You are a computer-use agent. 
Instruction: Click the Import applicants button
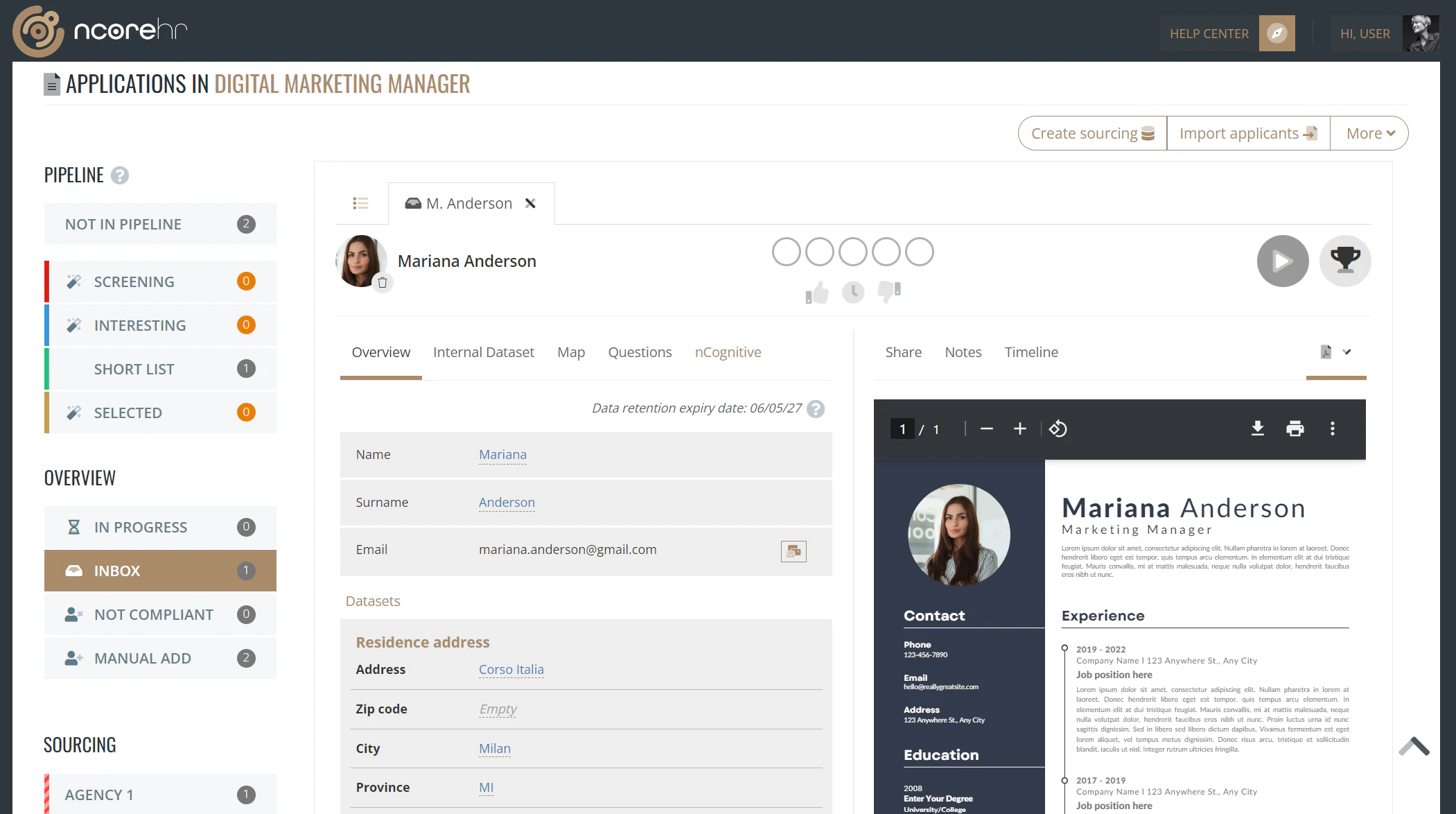coord(1247,132)
